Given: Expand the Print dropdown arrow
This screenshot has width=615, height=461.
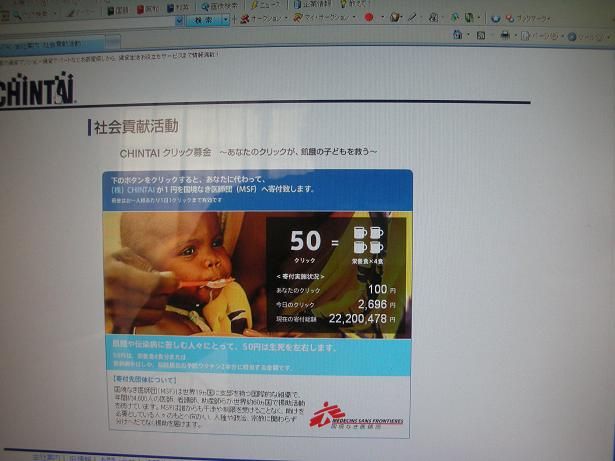Looking at the screenshot, I should coord(515,36).
